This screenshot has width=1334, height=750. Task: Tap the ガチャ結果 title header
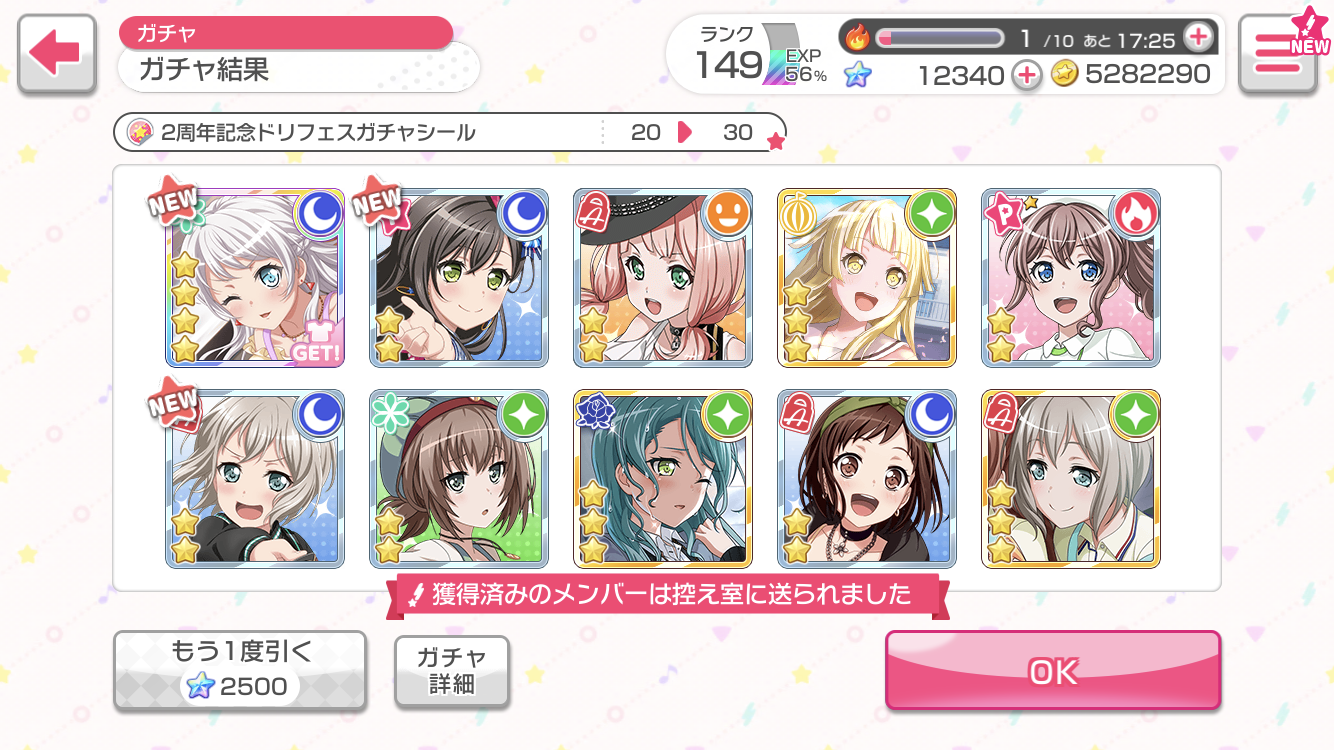298,69
